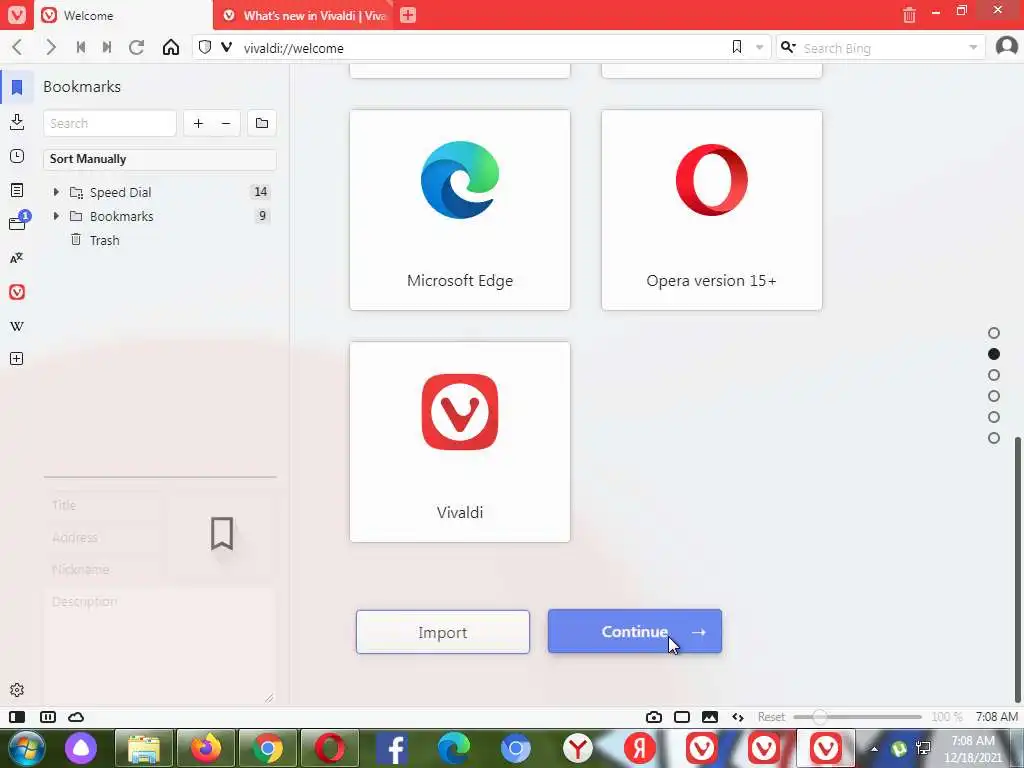Select the first page indicator dot

(994, 333)
